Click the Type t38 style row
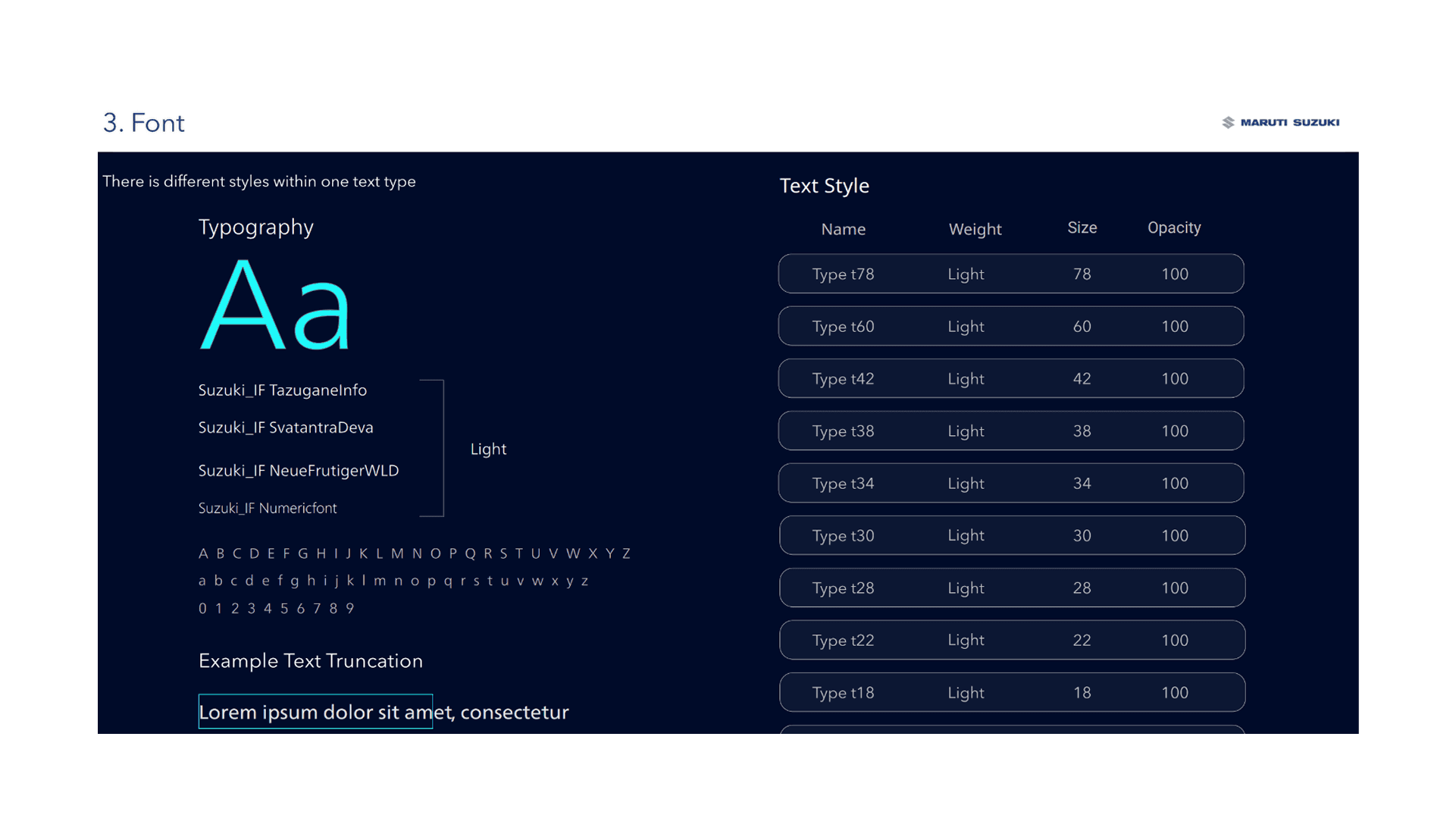 (1010, 431)
